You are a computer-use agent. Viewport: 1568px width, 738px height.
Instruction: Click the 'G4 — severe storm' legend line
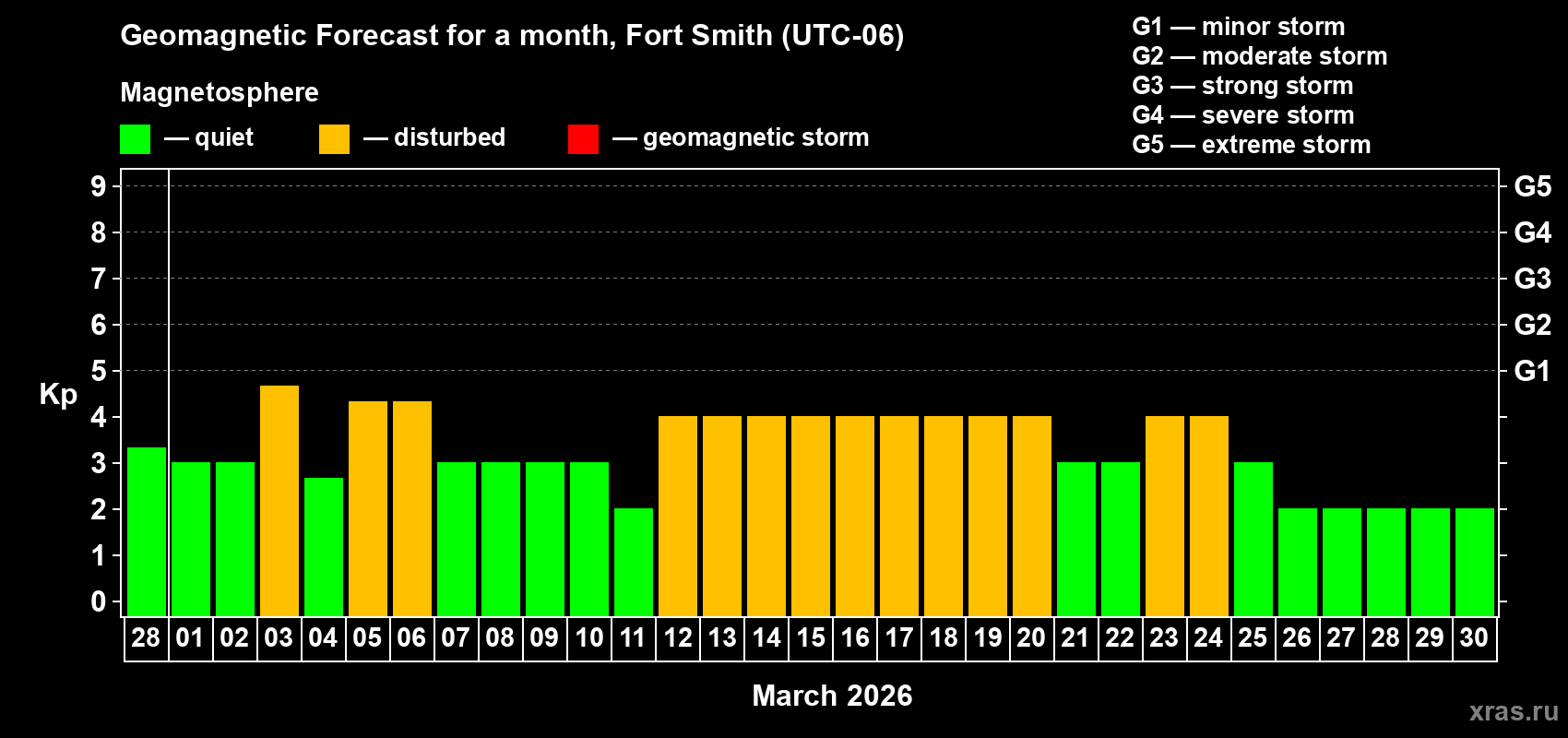pyautogui.click(x=1243, y=115)
